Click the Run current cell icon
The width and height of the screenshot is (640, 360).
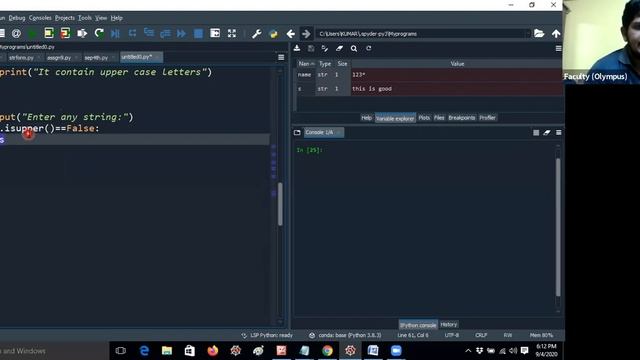point(49,33)
